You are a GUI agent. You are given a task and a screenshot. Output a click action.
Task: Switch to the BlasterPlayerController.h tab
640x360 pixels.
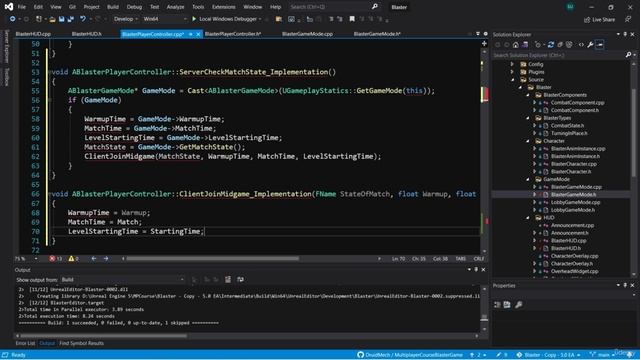233,34
